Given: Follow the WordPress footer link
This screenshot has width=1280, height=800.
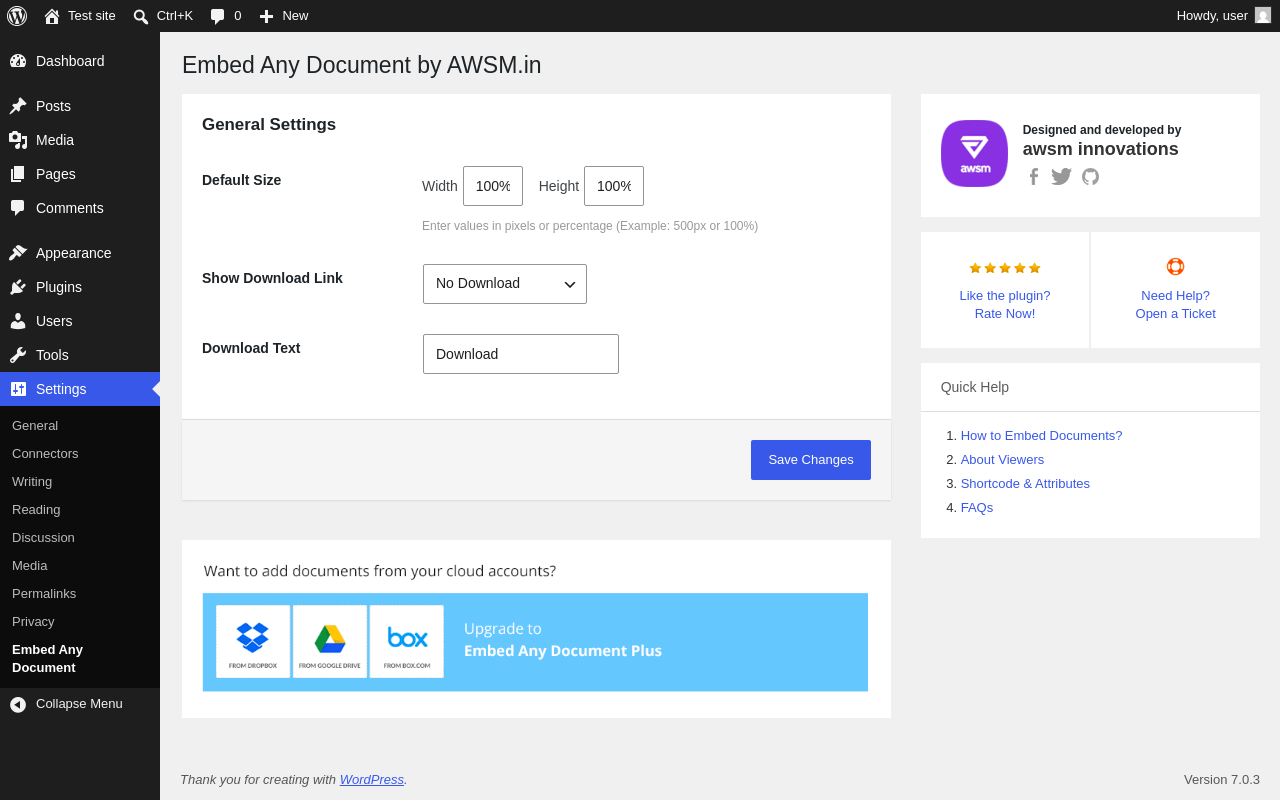Looking at the screenshot, I should point(372,780).
